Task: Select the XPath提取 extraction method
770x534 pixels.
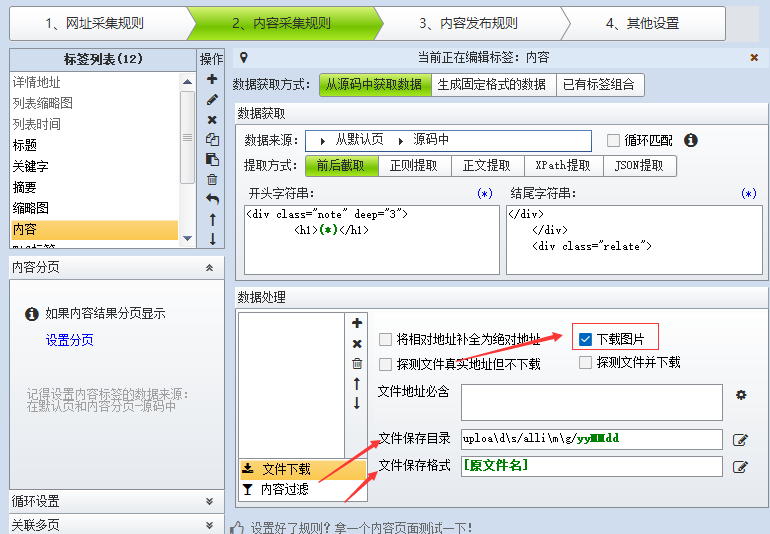Action: pyautogui.click(x=563, y=166)
